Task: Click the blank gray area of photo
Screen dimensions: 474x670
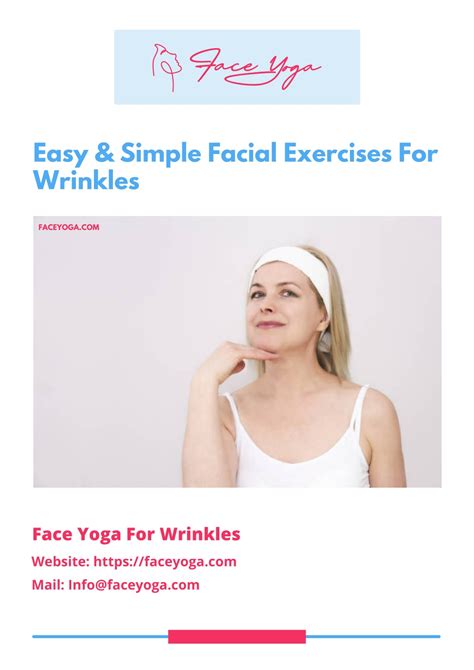Action: 107,342
